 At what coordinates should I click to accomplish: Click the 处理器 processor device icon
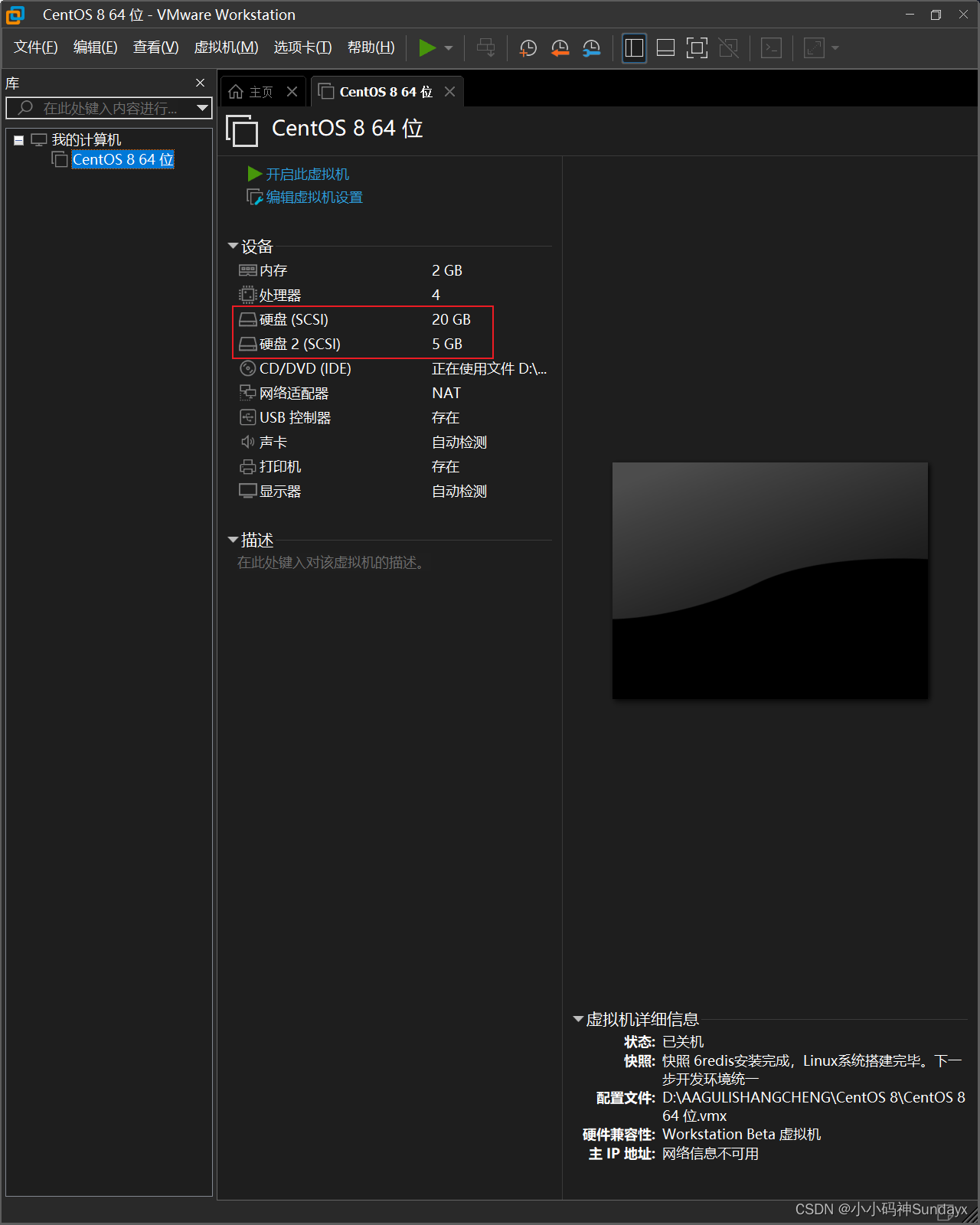click(x=247, y=295)
